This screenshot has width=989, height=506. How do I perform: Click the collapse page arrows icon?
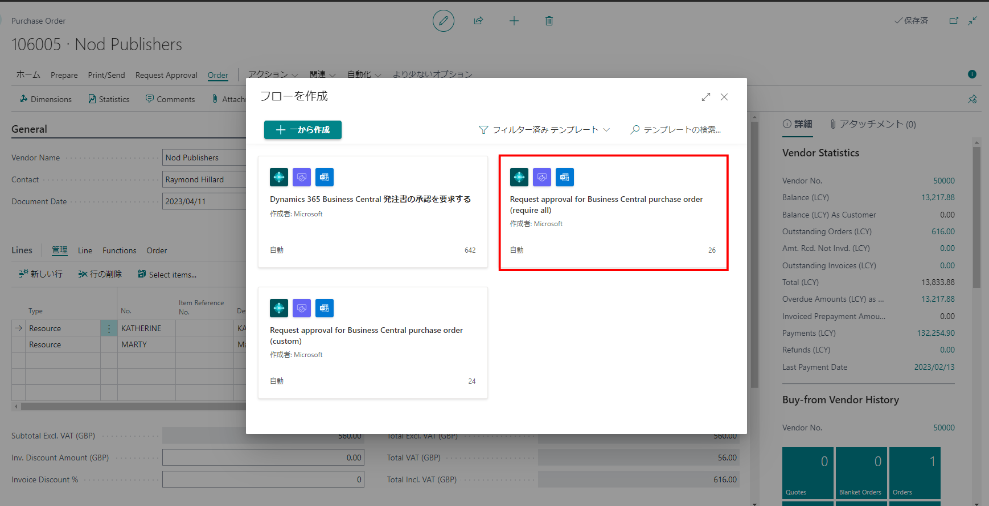(972, 21)
